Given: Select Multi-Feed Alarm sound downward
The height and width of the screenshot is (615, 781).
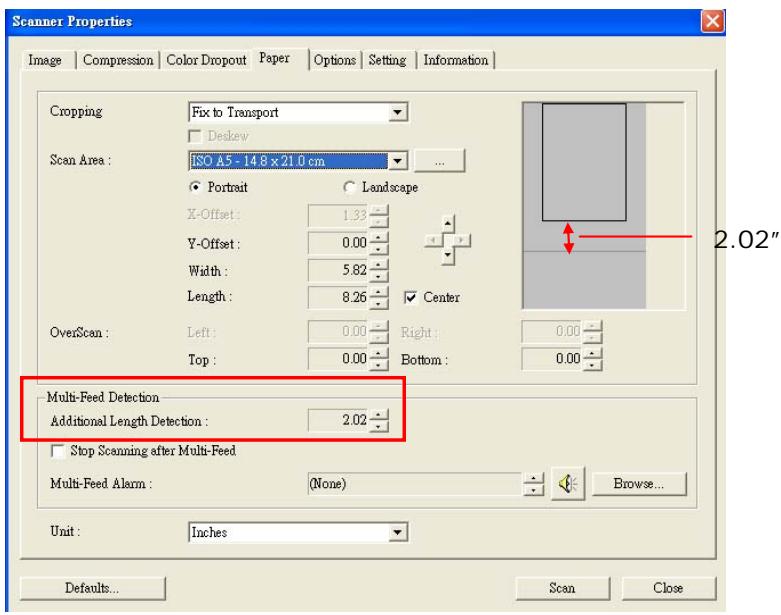Looking at the screenshot, I should click(x=533, y=490).
